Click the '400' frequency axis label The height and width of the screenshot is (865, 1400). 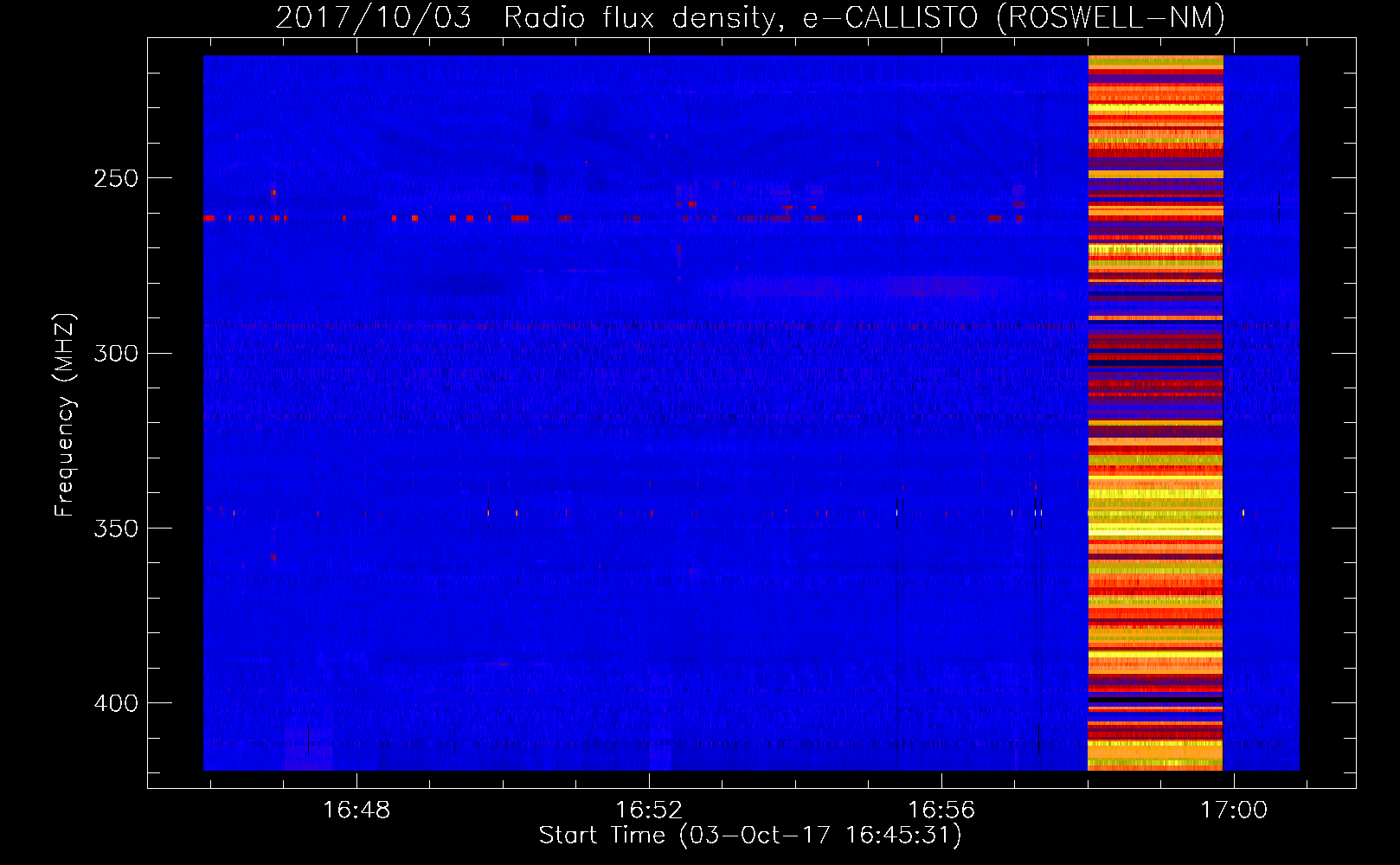(x=116, y=703)
